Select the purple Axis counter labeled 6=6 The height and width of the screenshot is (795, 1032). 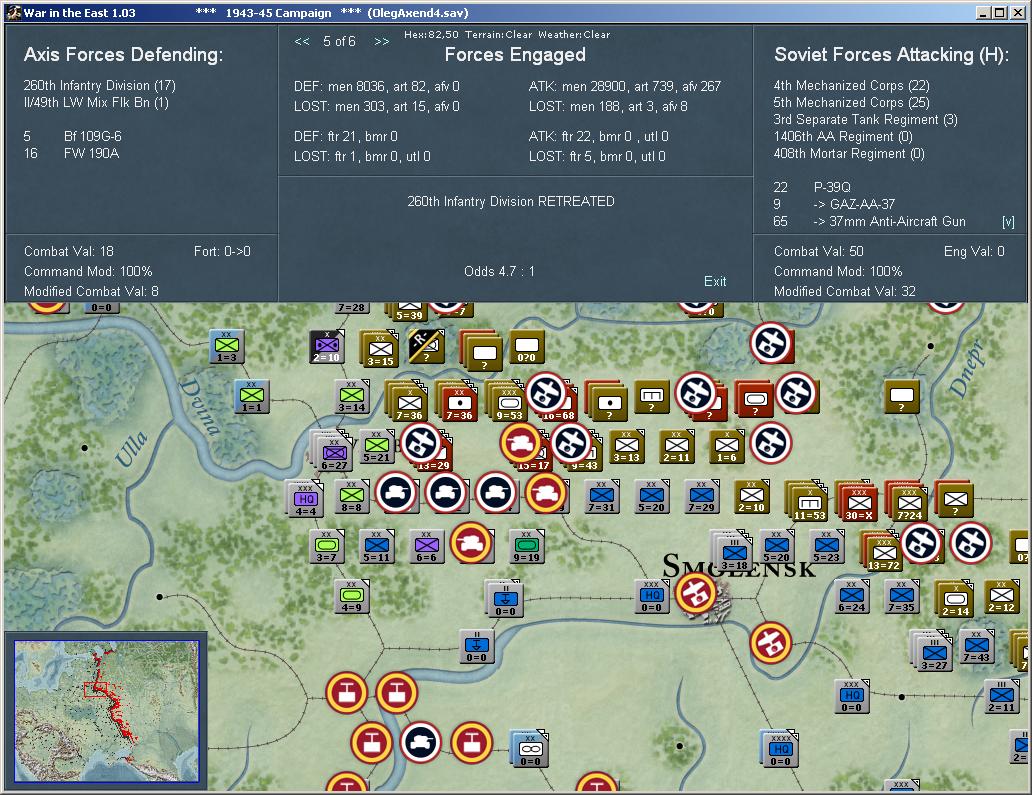pyautogui.click(x=426, y=547)
